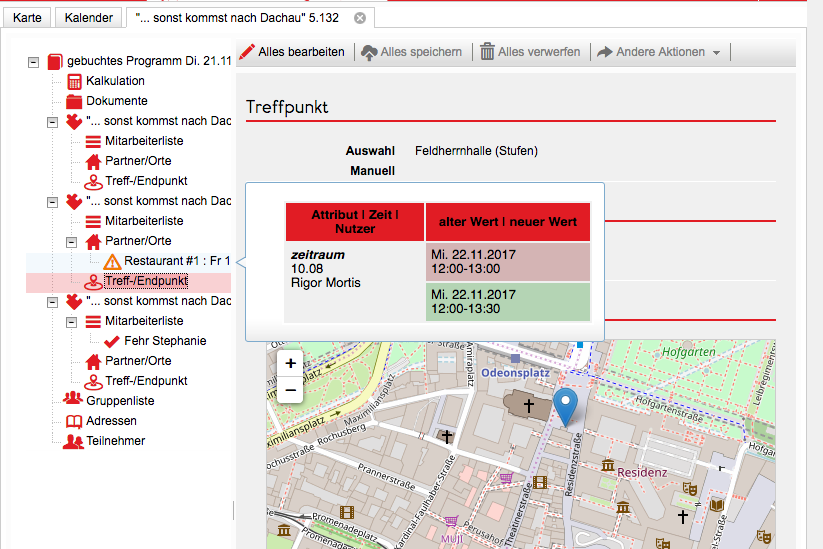
Task: Close the "... sonst kommst nach Dachau" tab
Action: (360, 18)
